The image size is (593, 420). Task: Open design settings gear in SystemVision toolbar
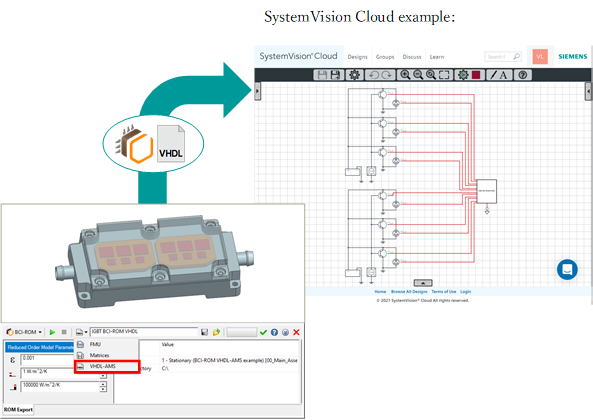(x=354, y=75)
